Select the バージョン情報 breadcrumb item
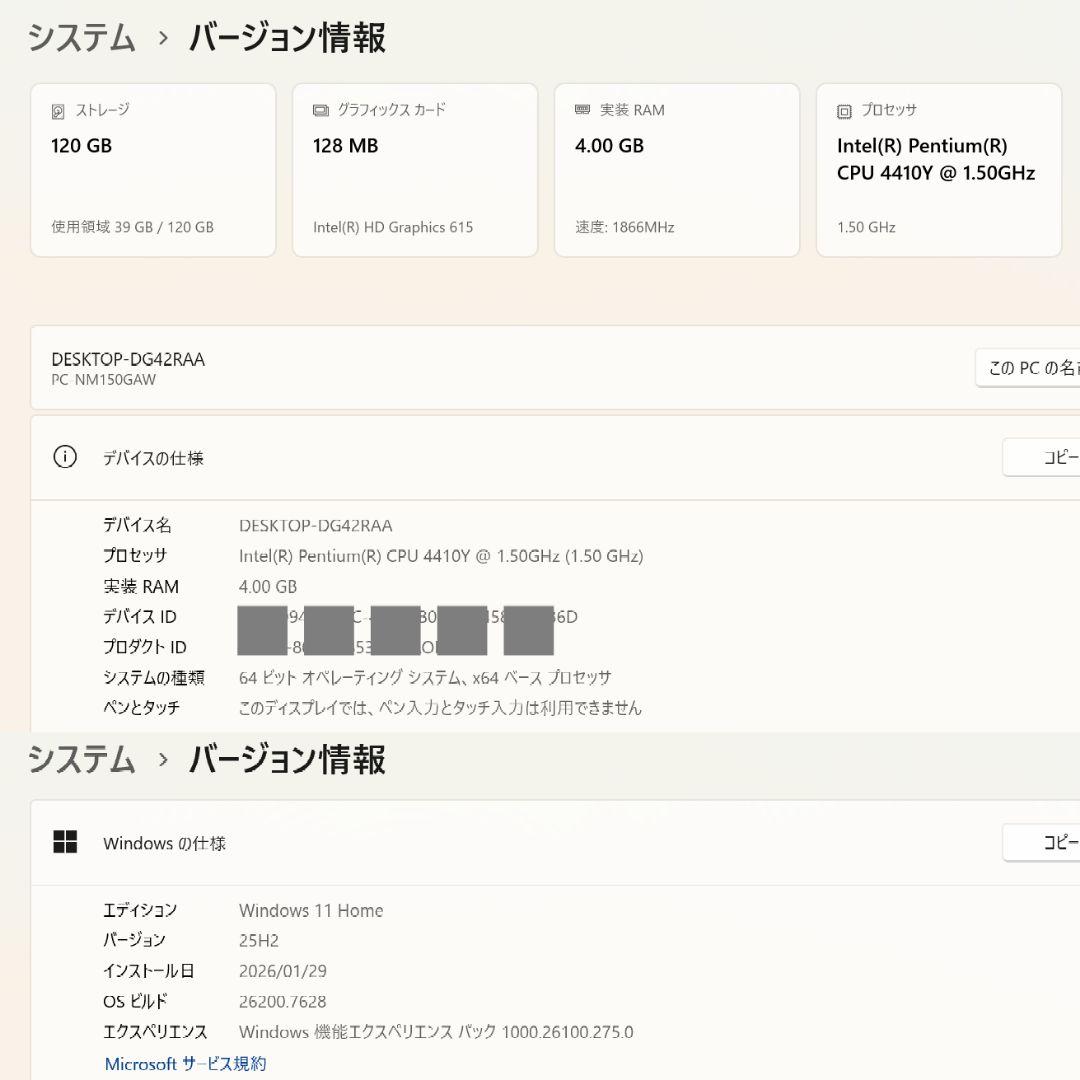This screenshot has width=1080, height=1080. click(x=287, y=37)
